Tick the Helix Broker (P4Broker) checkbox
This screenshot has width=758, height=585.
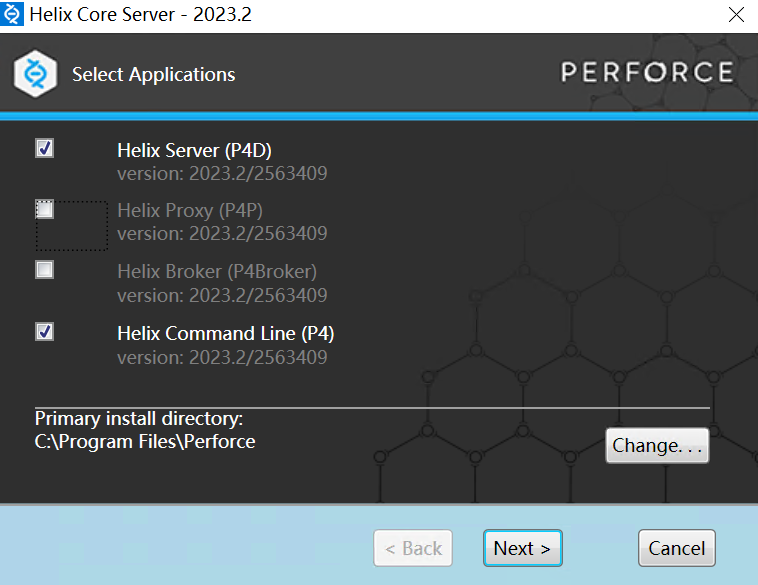click(x=44, y=270)
